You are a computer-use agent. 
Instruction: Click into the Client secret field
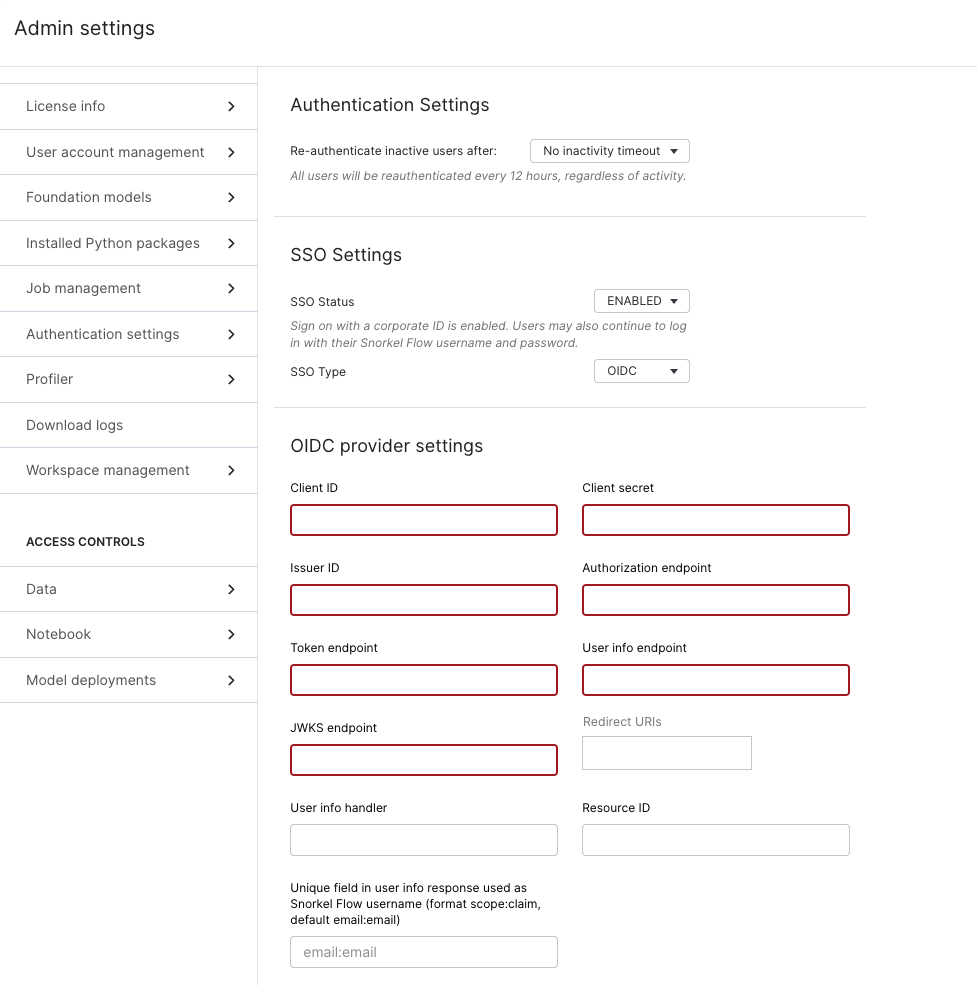pos(716,520)
